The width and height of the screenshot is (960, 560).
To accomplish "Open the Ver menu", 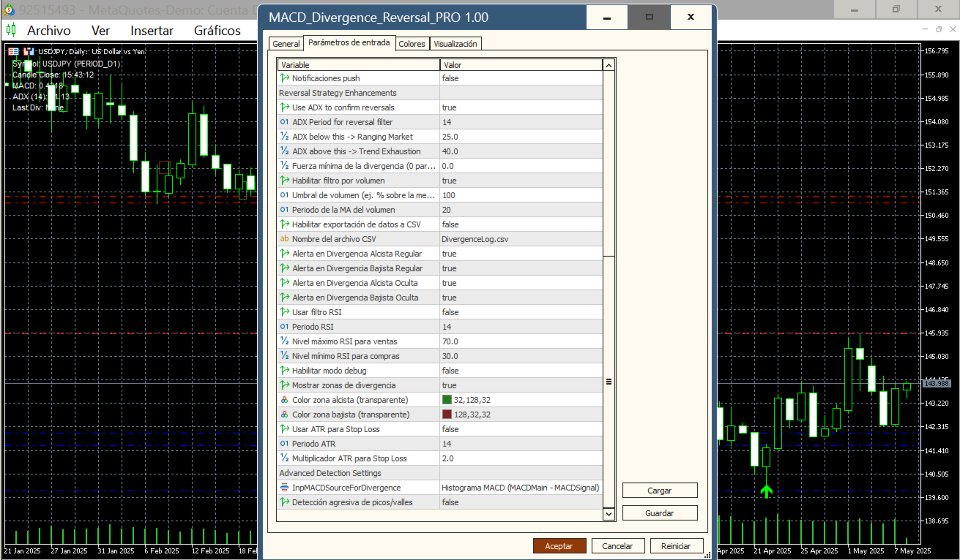I will pos(100,30).
